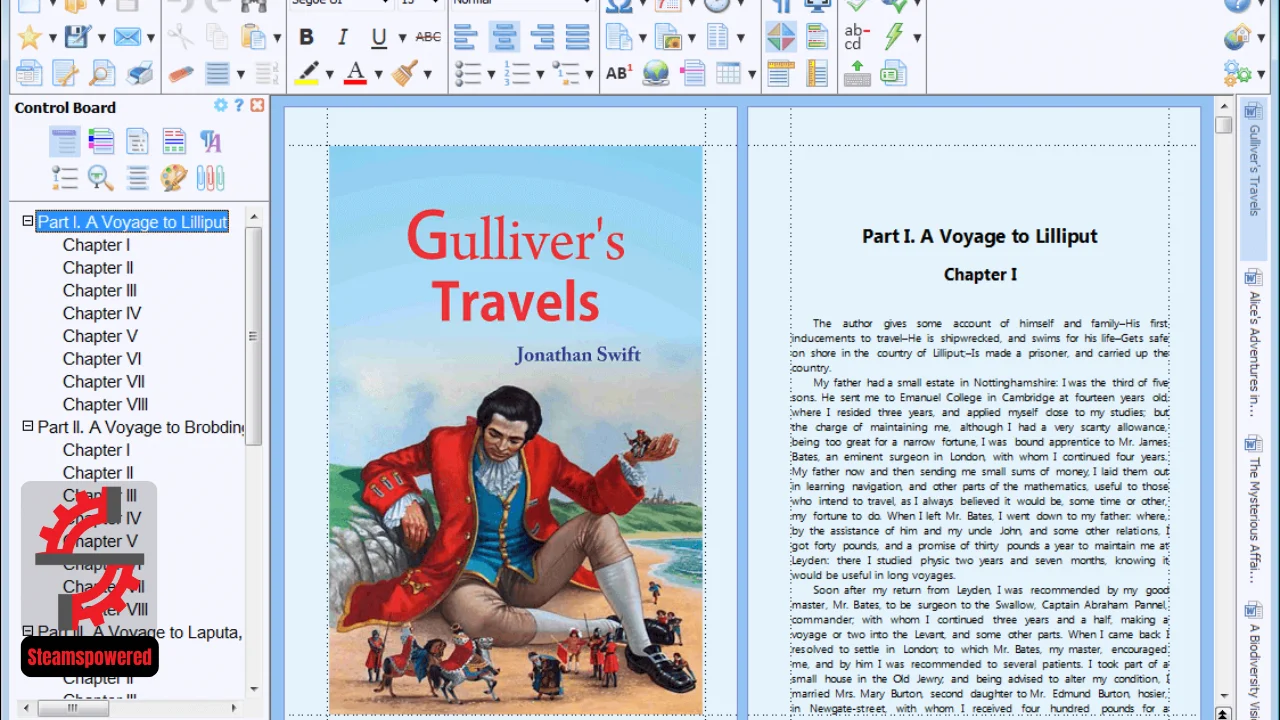Justify the paragraph text
This screenshot has height=720, width=1280.
[x=578, y=38]
